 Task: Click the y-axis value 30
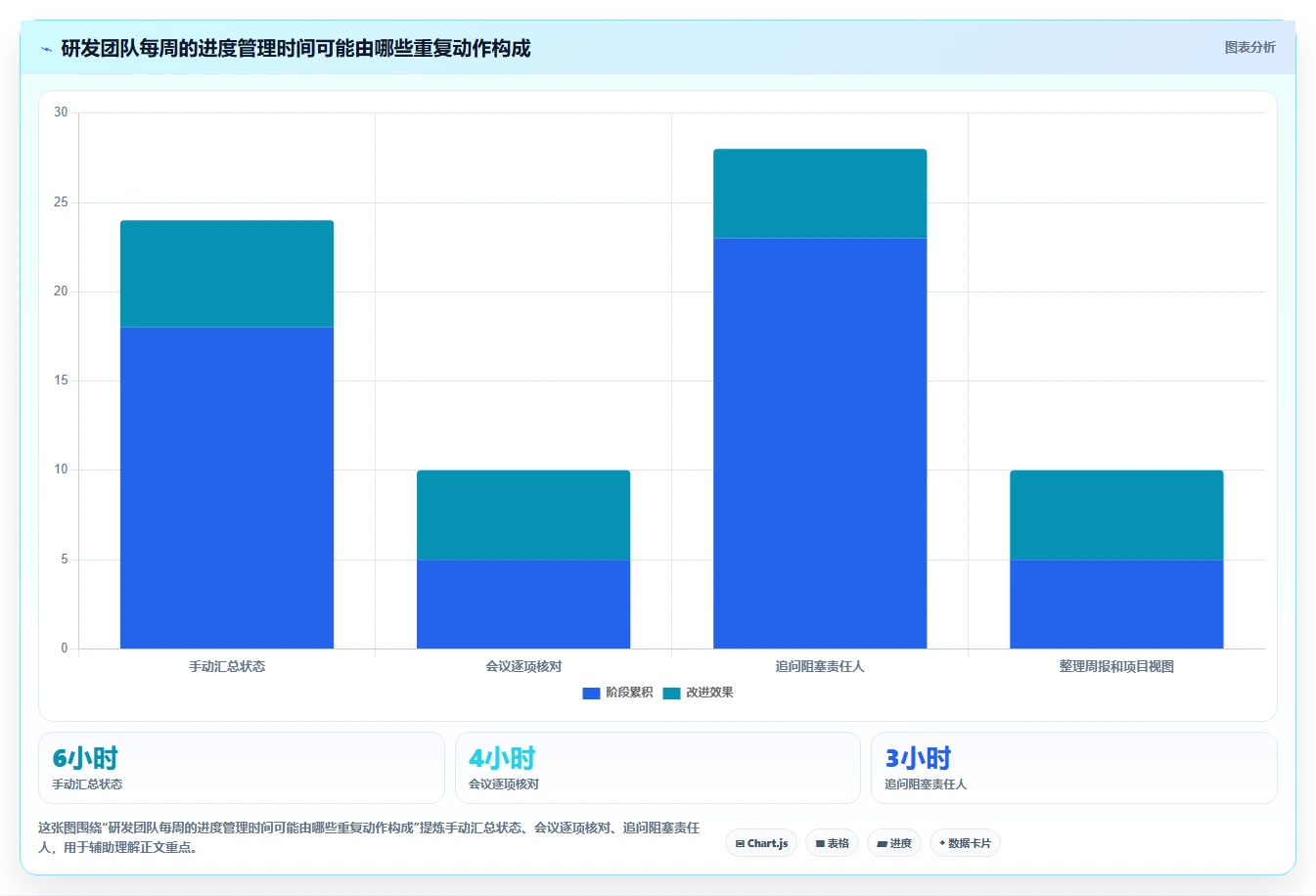(x=62, y=112)
